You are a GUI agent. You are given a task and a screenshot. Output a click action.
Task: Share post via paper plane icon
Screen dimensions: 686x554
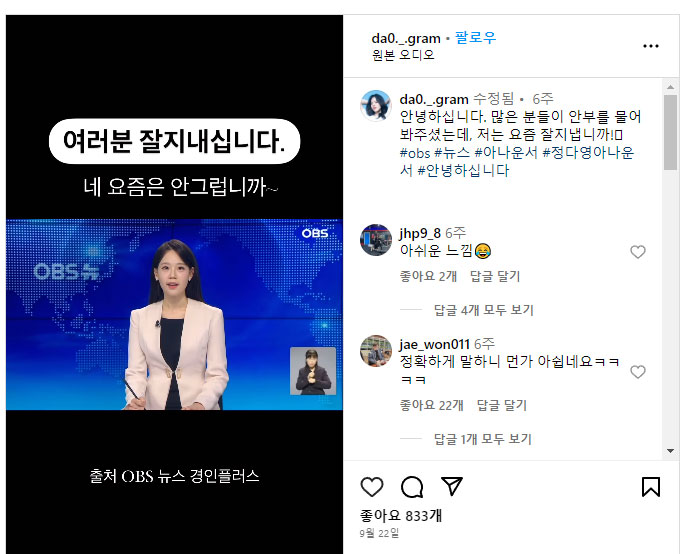[452, 486]
